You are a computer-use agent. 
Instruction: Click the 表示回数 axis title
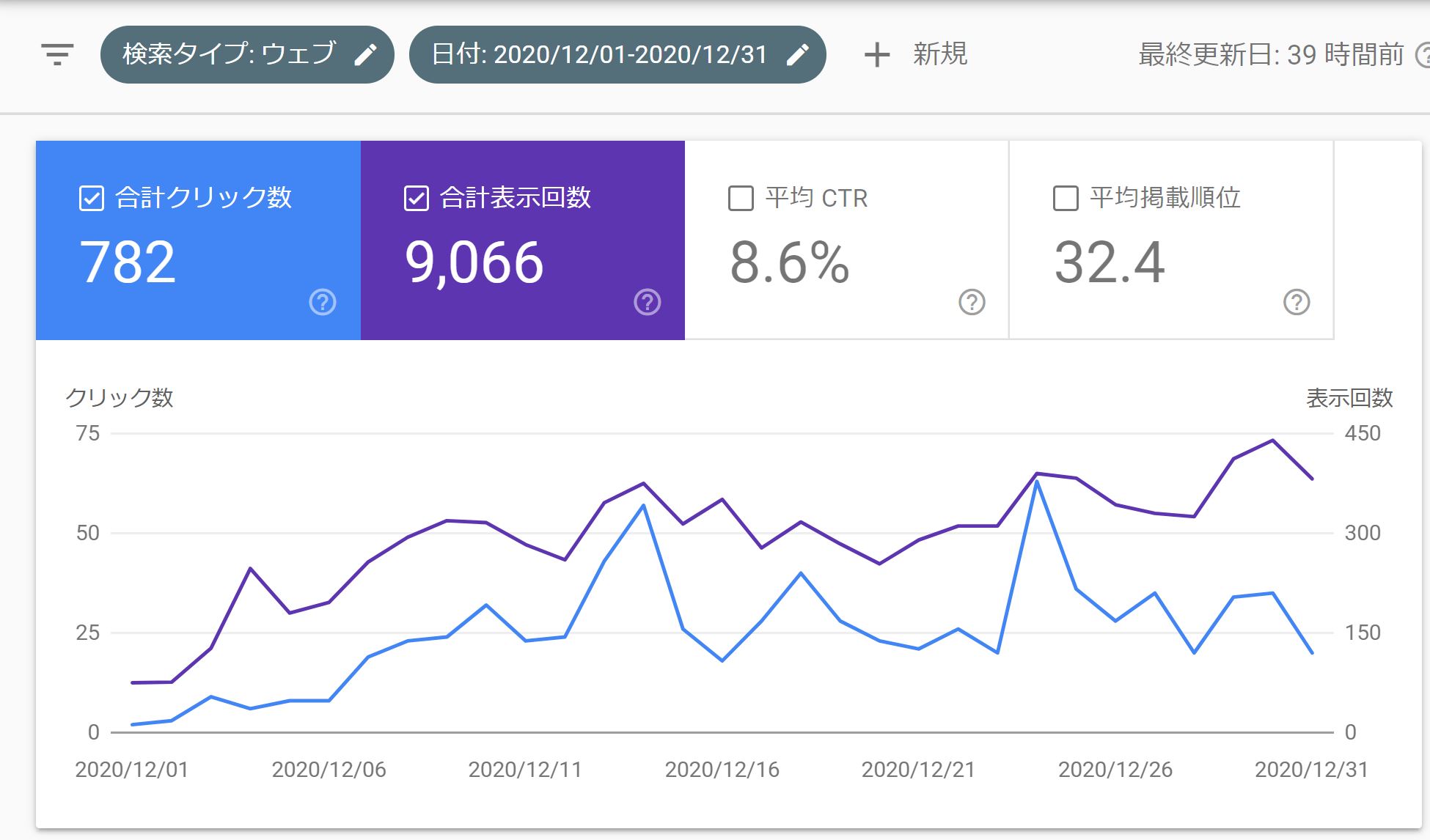(1349, 398)
